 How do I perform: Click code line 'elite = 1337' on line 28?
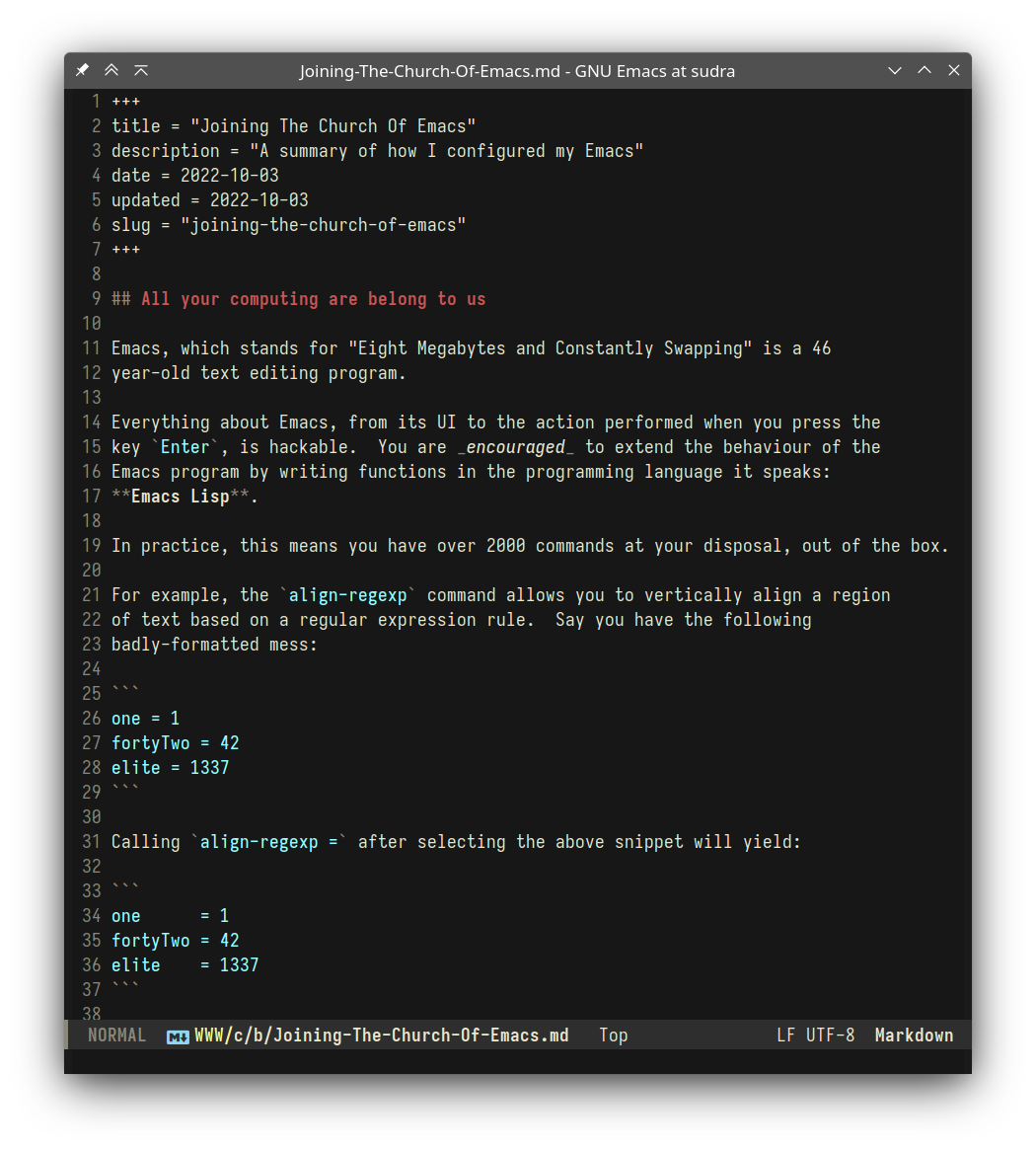click(170, 768)
